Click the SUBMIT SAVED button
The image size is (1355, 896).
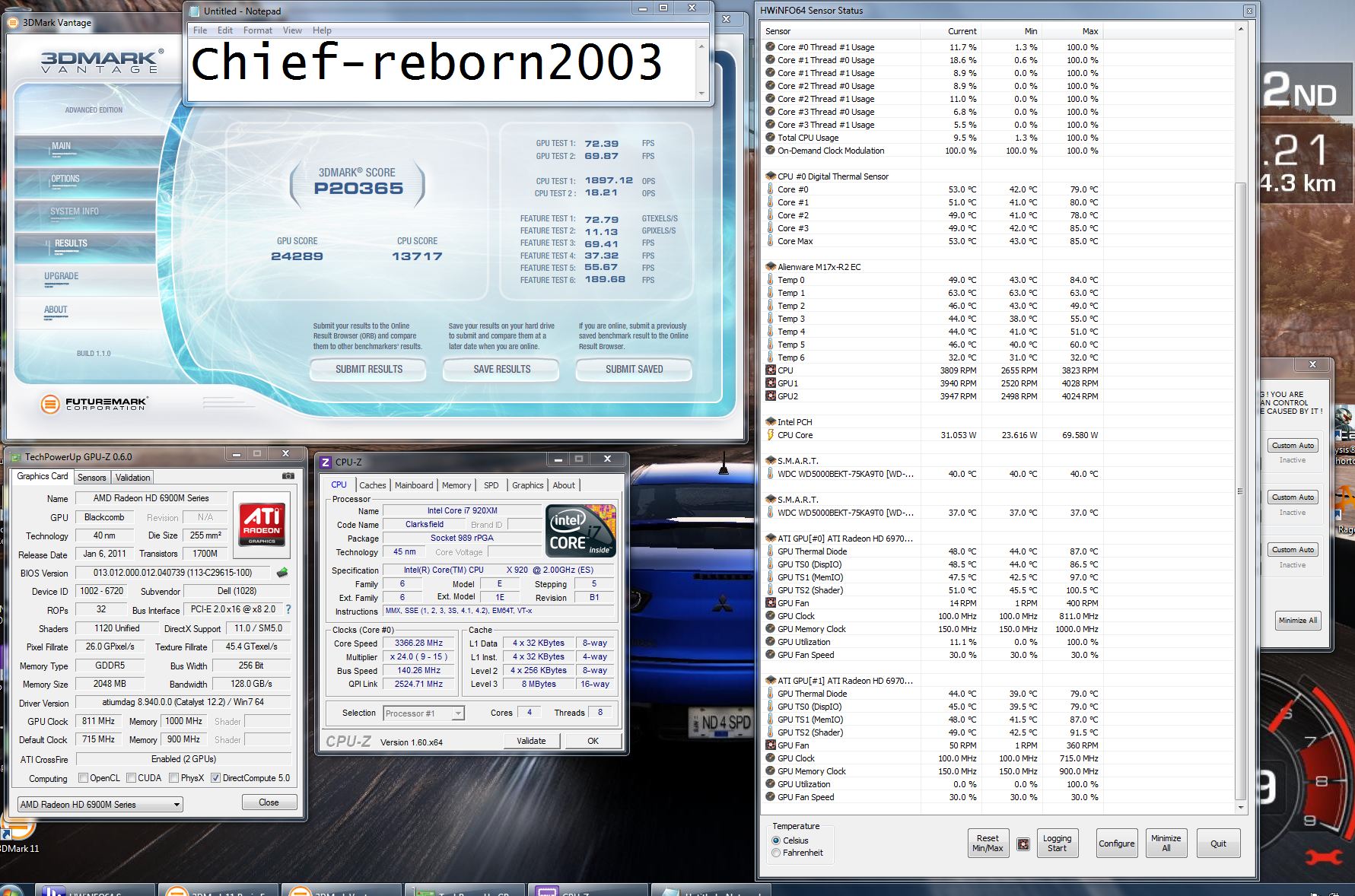(x=635, y=369)
